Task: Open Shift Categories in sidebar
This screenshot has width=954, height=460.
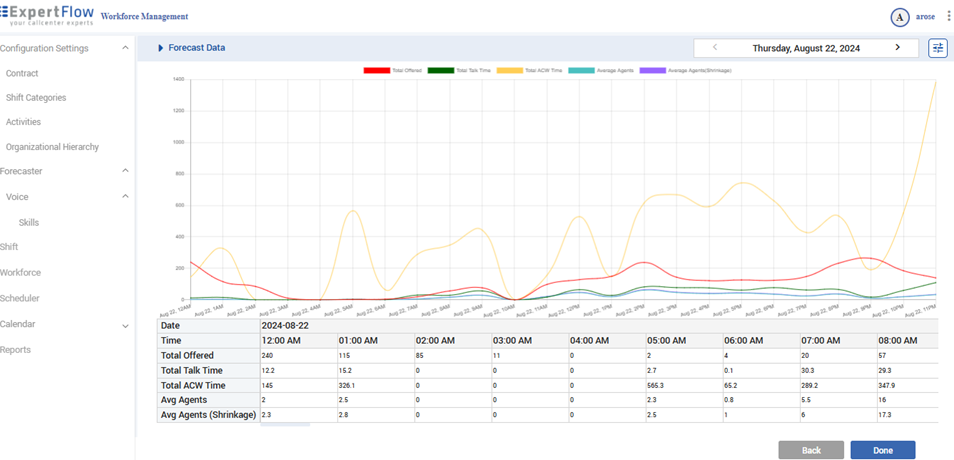Action: coord(36,97)
